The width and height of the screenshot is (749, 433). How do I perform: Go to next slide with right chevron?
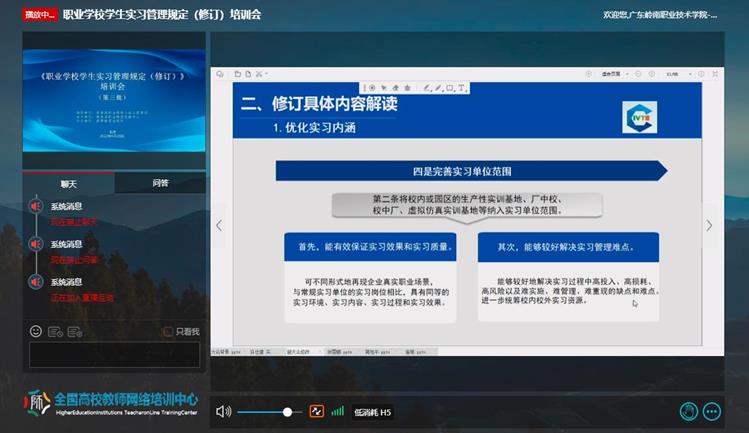(x=709, y=226)
